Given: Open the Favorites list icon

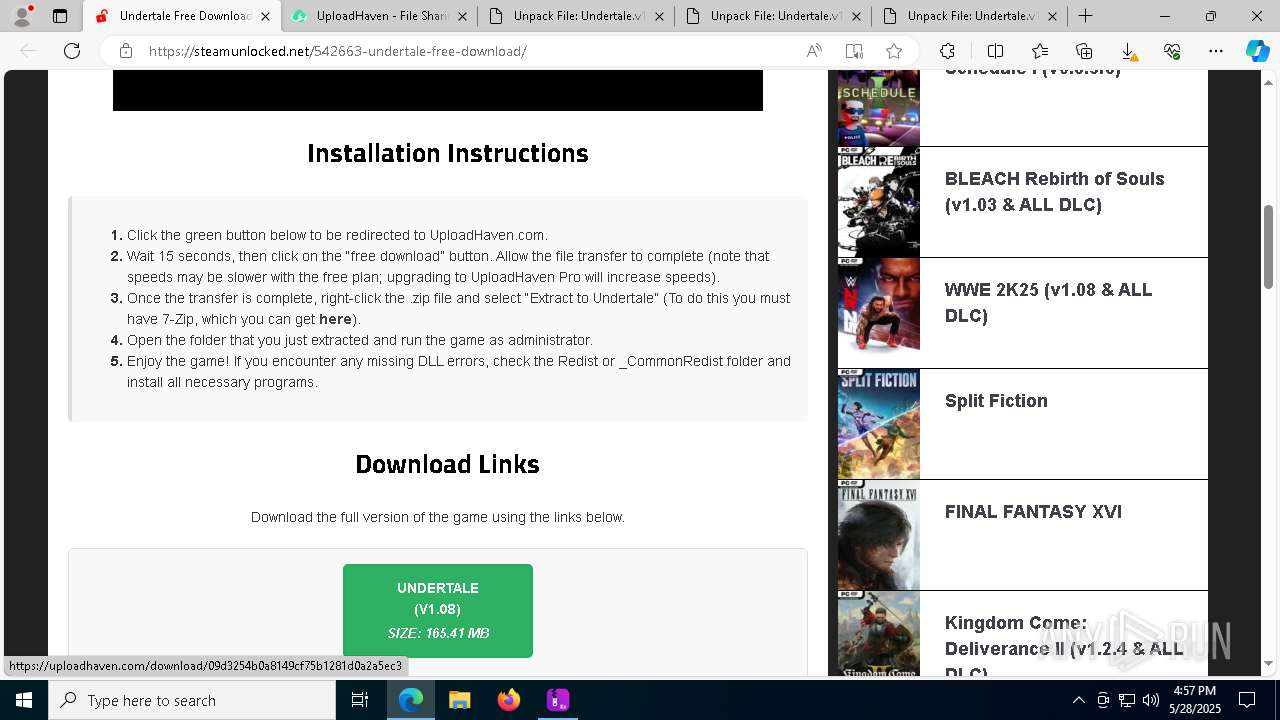Looking at the screenshot, I should tap(1040, 51).
